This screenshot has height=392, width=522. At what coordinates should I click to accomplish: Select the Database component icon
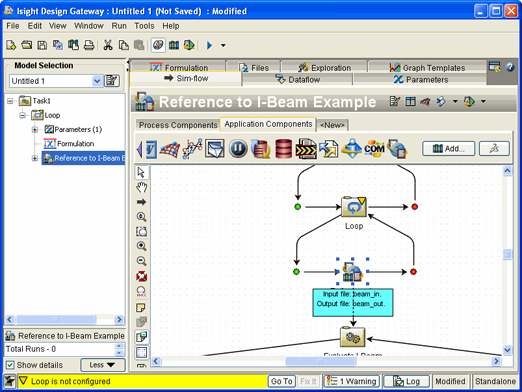pyautogui.click(x=283, y=149)
